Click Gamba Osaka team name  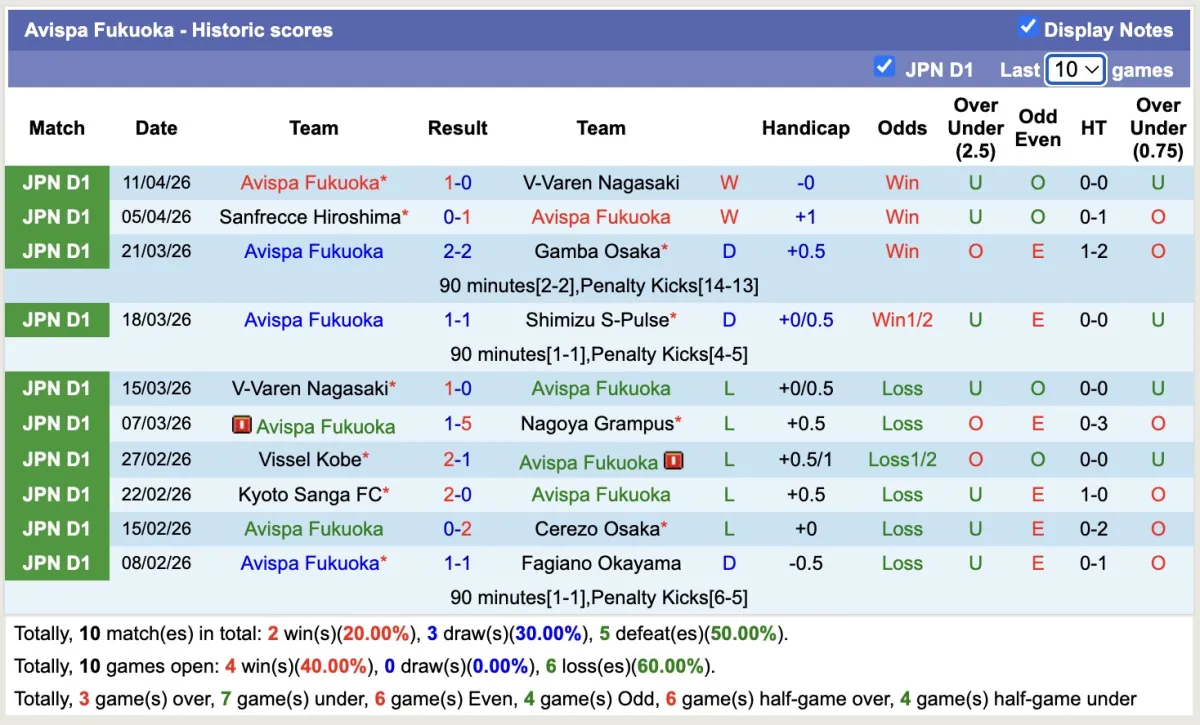click(597, 251)
